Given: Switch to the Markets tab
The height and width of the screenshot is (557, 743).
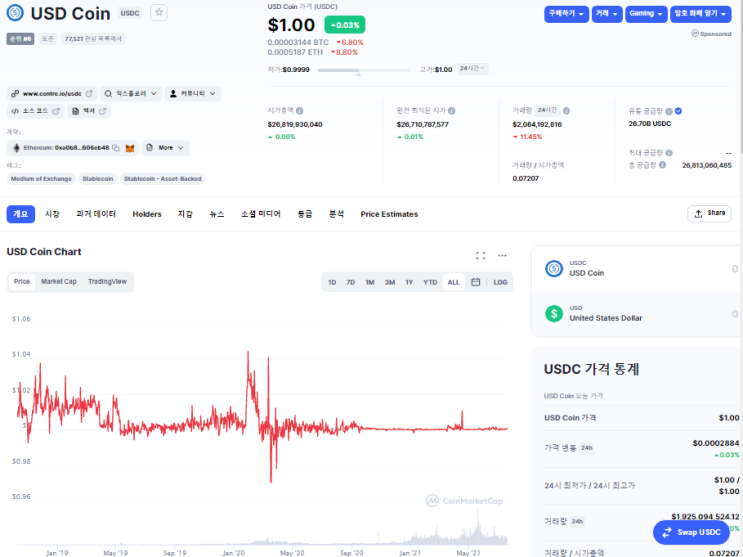Looking at the screenshot, I should (x=52, y=214).
